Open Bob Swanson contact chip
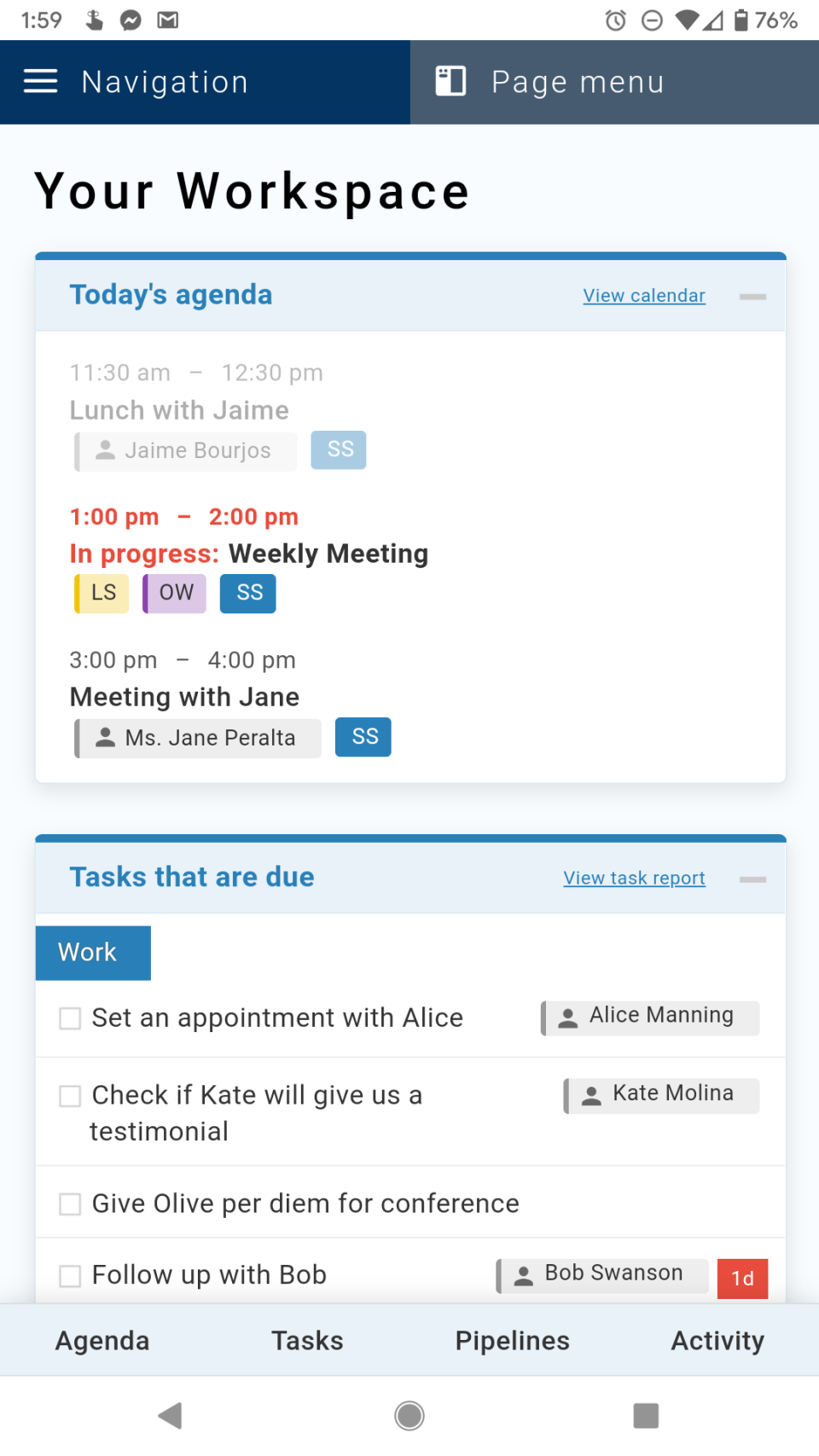Image resolution: width=819 pixels, height=1456 pixels. pos(602,1275)
